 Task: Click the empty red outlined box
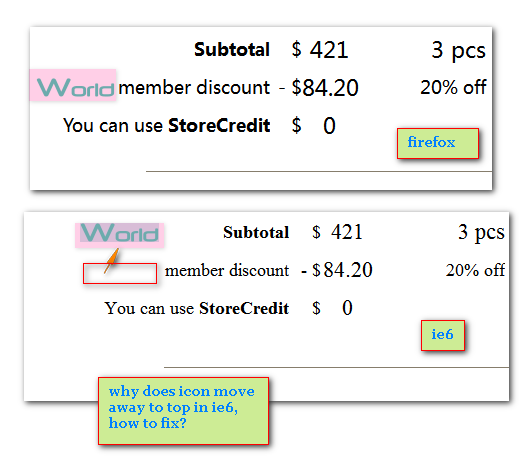[120, 273]
